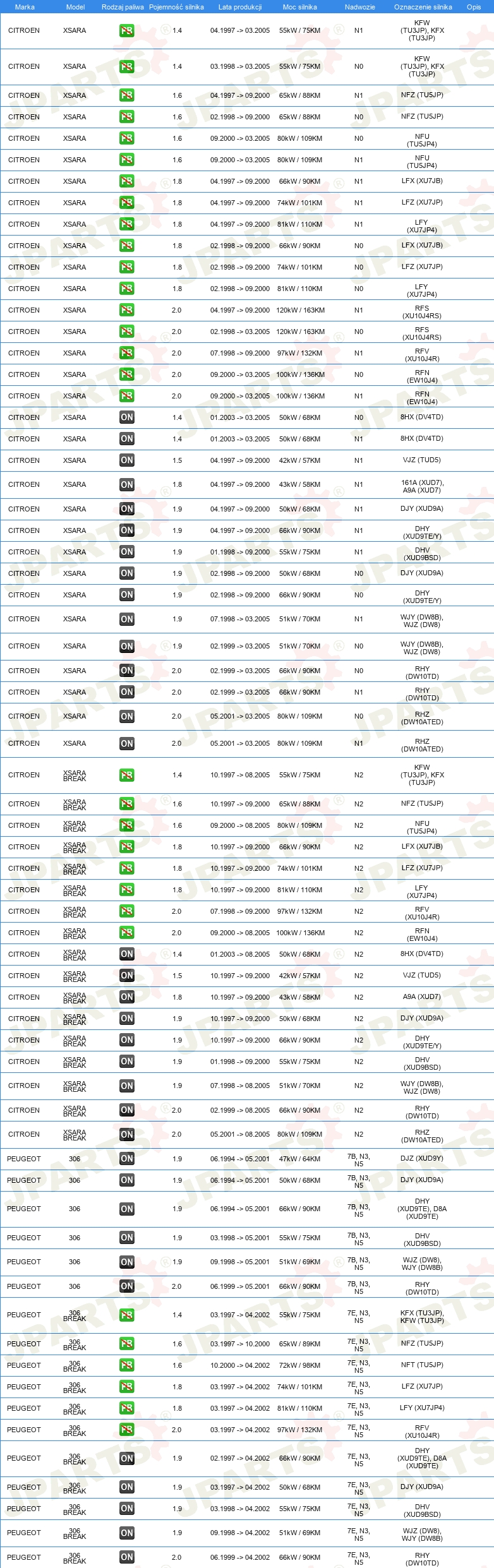Screen dimensions: 494x1568
Task: Click petrol icon in Xsara 1.4 03.1998 row
Action: tap(127, 66)
